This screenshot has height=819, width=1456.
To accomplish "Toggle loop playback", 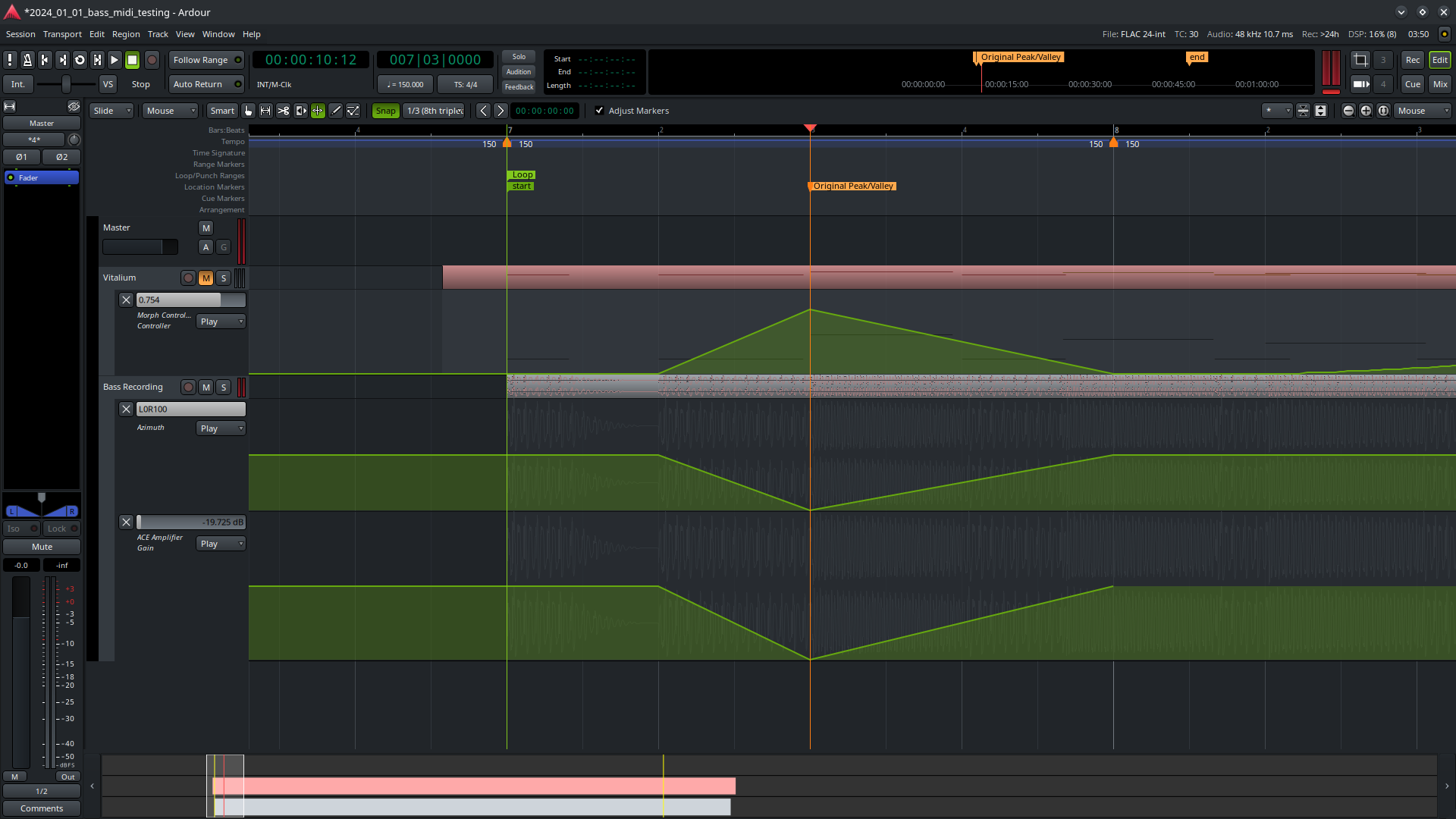I will [80, 60].
